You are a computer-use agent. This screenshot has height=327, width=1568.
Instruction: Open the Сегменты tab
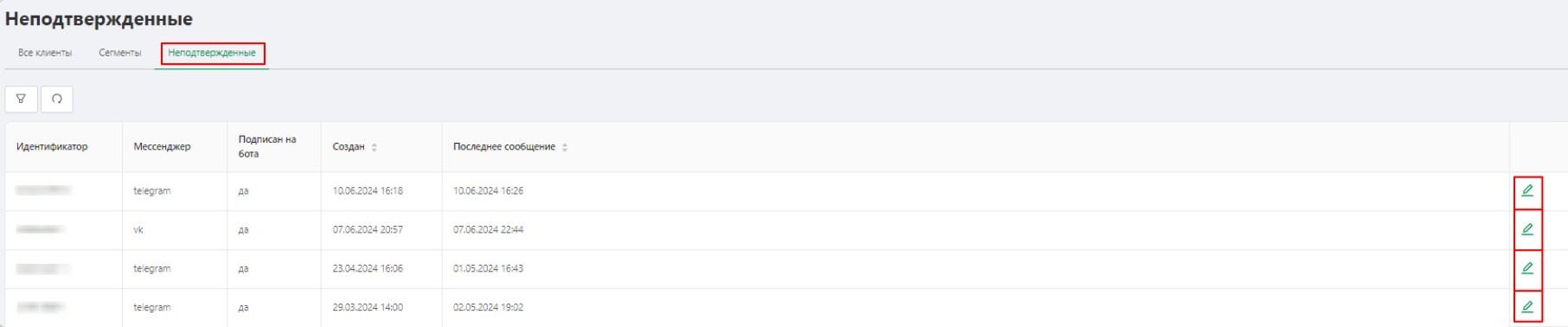pyautogui.click(x=119, y=53)
